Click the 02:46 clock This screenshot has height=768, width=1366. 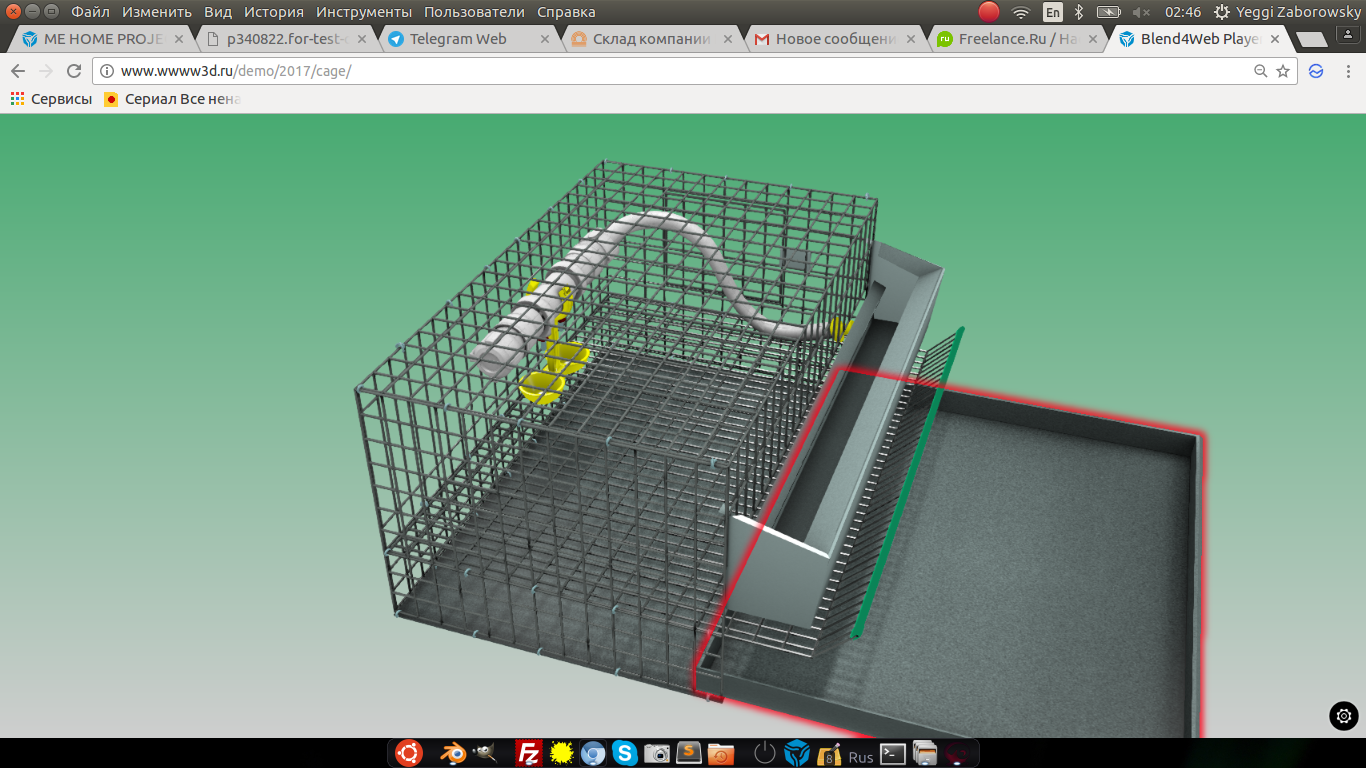coord(1183,12)
